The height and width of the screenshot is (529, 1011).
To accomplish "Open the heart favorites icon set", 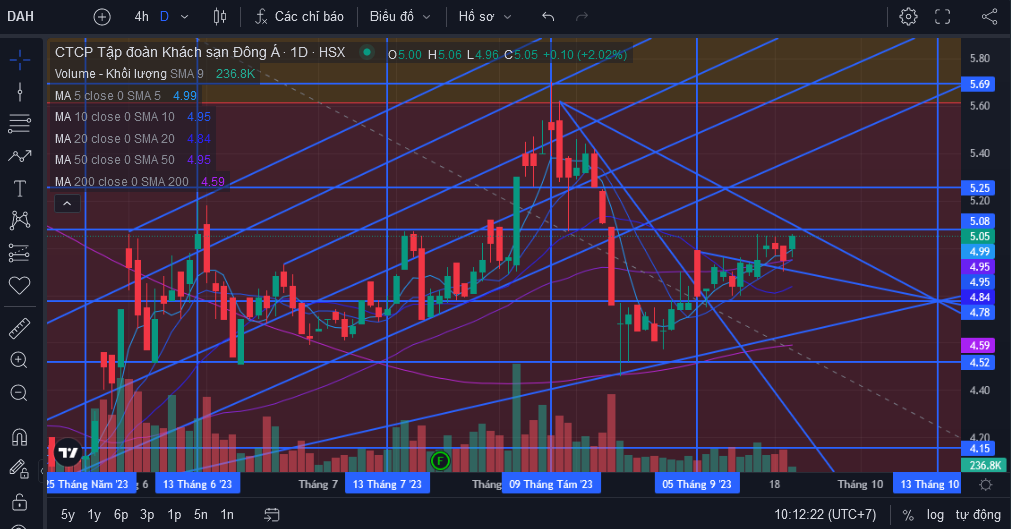I will point(19,285).
